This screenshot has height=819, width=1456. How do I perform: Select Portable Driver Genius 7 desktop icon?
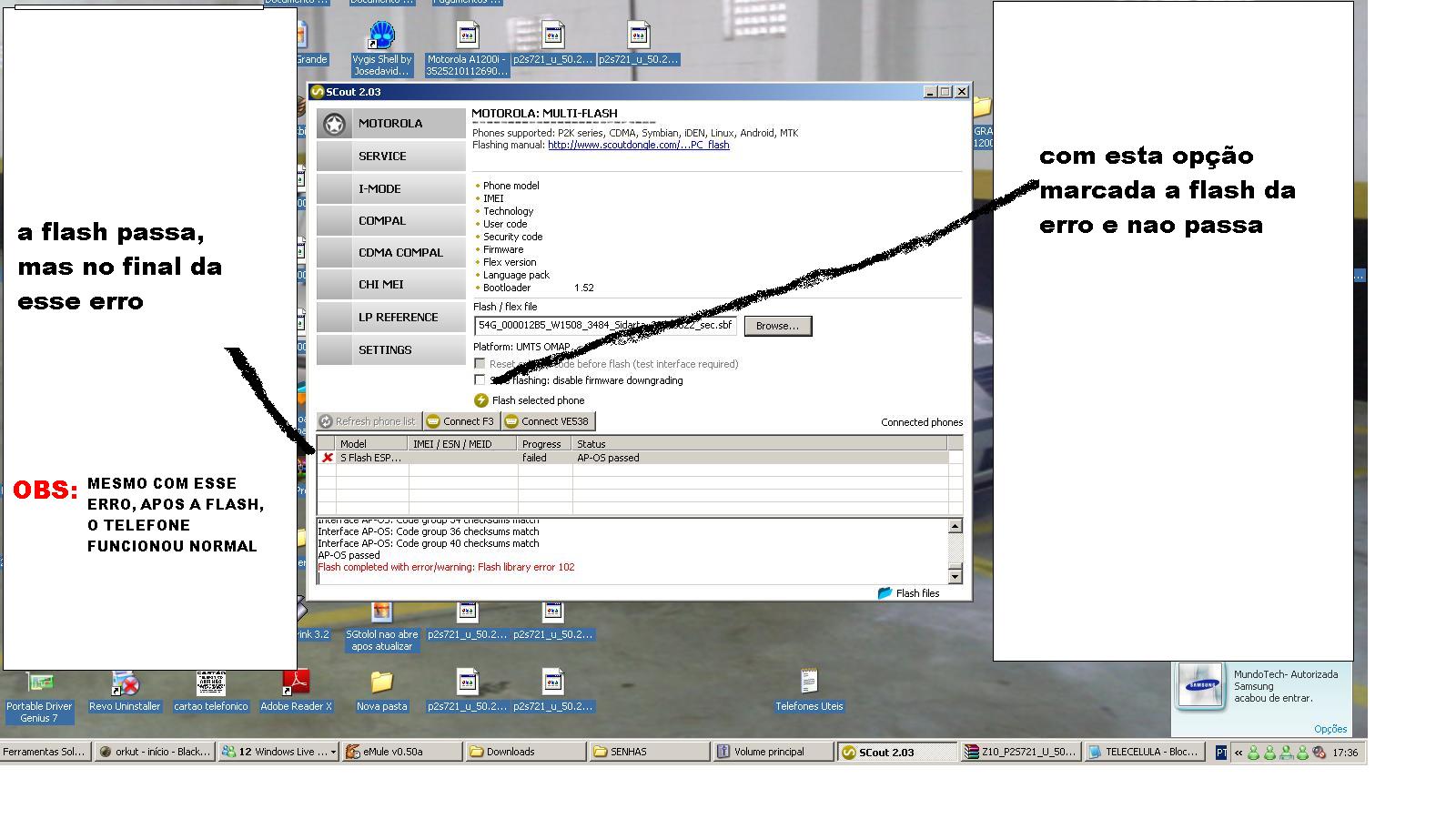pyautogui.click(x=39, y=697)
